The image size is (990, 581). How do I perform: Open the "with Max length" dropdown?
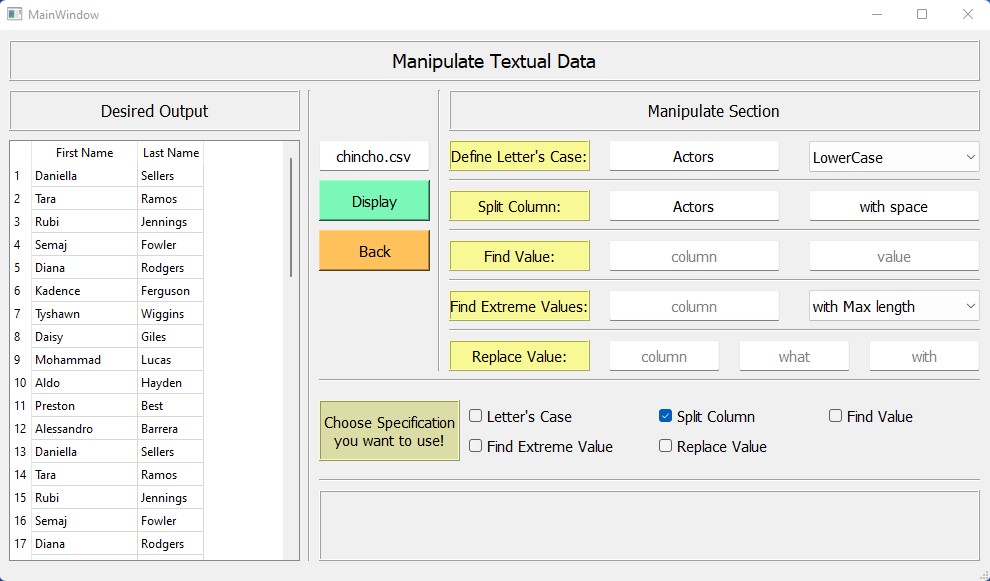pos(893,306)
